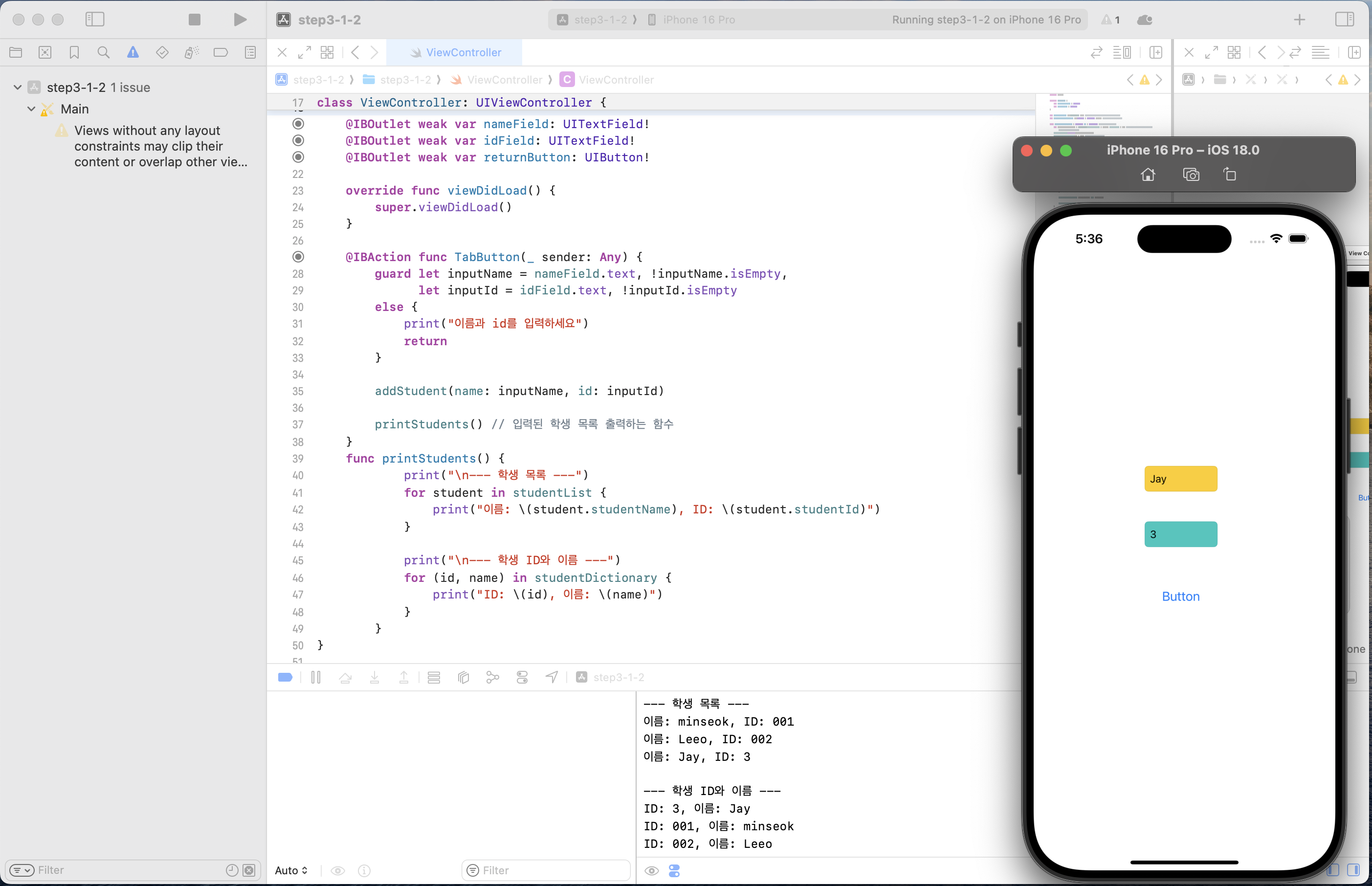1372x886 pixels.
Task: Open Environment Overrides
Action: tap(522, 677)
